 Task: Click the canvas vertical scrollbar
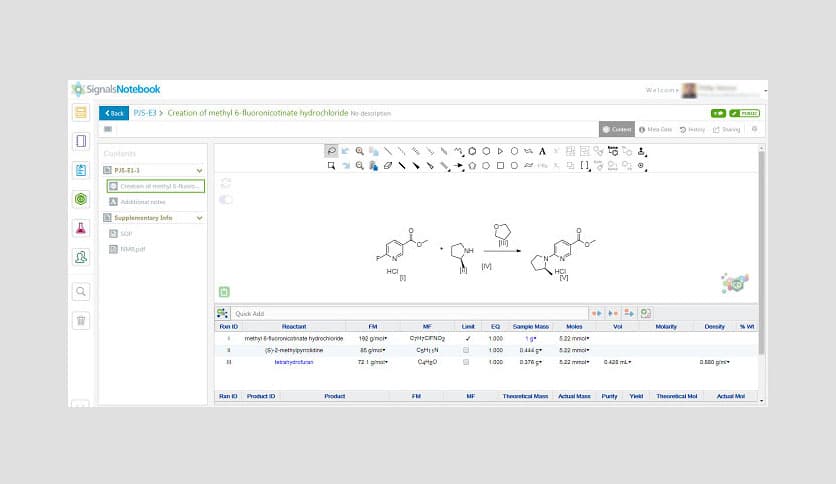761,253
